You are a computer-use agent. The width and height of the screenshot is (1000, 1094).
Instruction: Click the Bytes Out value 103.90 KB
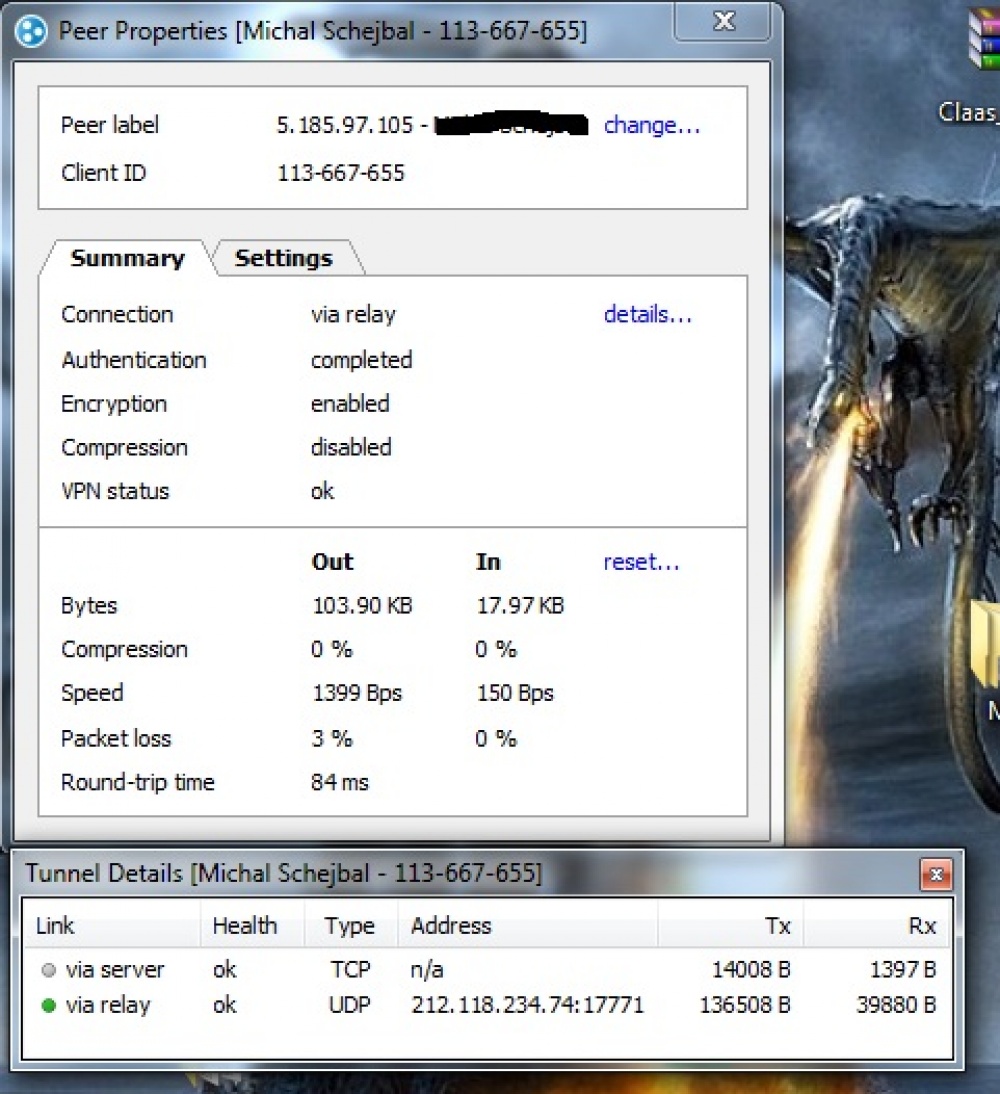(362, 606)
